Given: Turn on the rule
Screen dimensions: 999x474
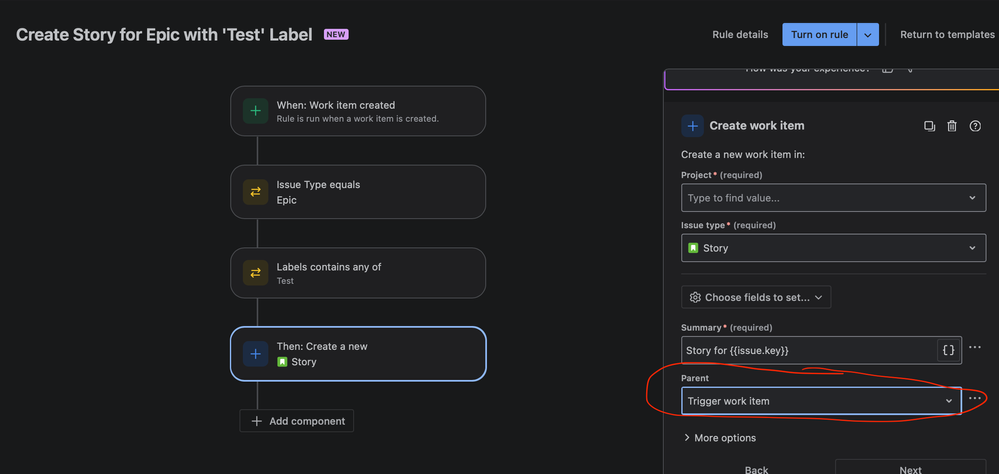Looking at the screenshot, I should (x=819, y=35).
